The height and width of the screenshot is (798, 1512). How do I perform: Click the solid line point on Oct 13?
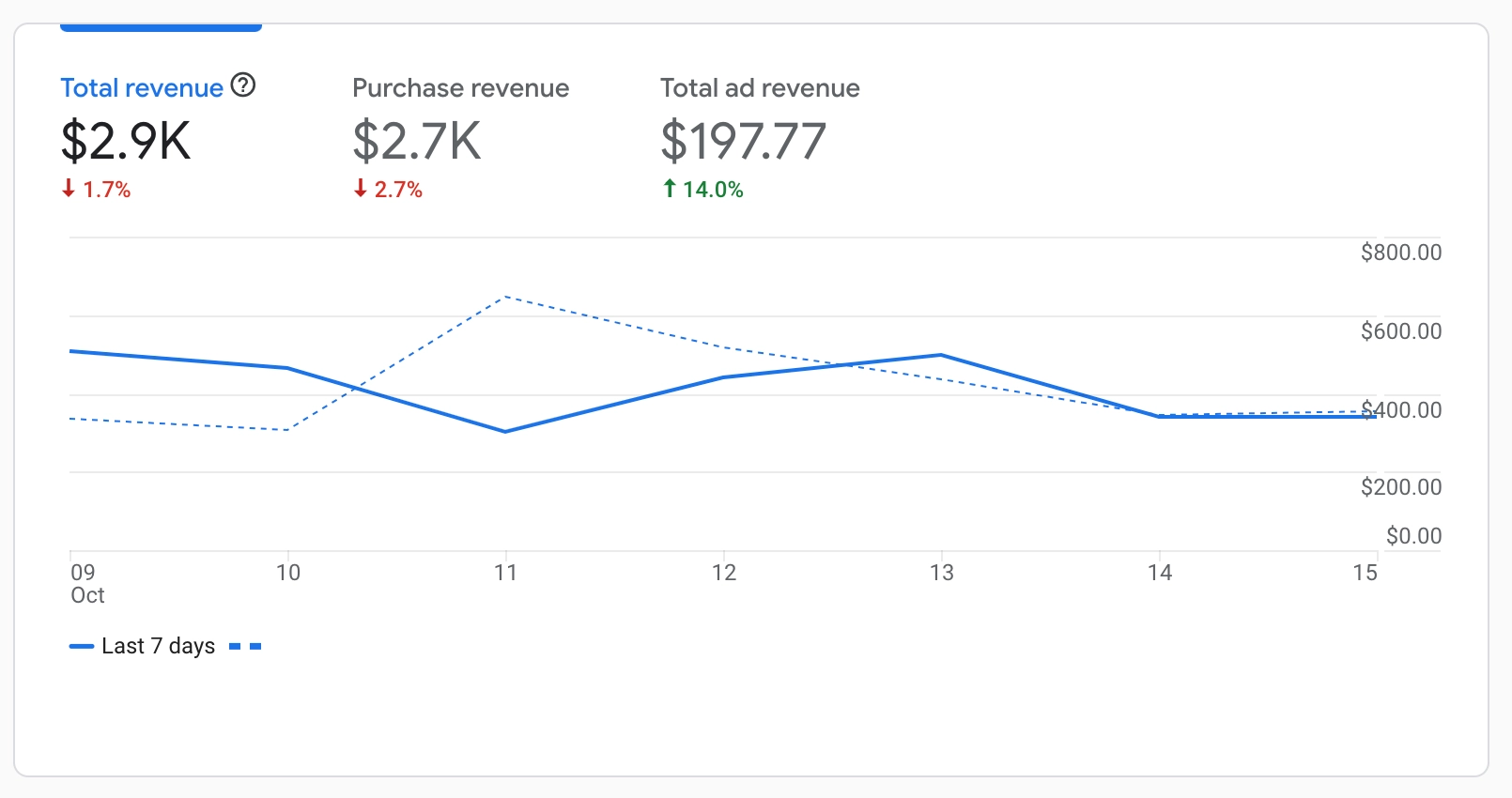point(941,355)
